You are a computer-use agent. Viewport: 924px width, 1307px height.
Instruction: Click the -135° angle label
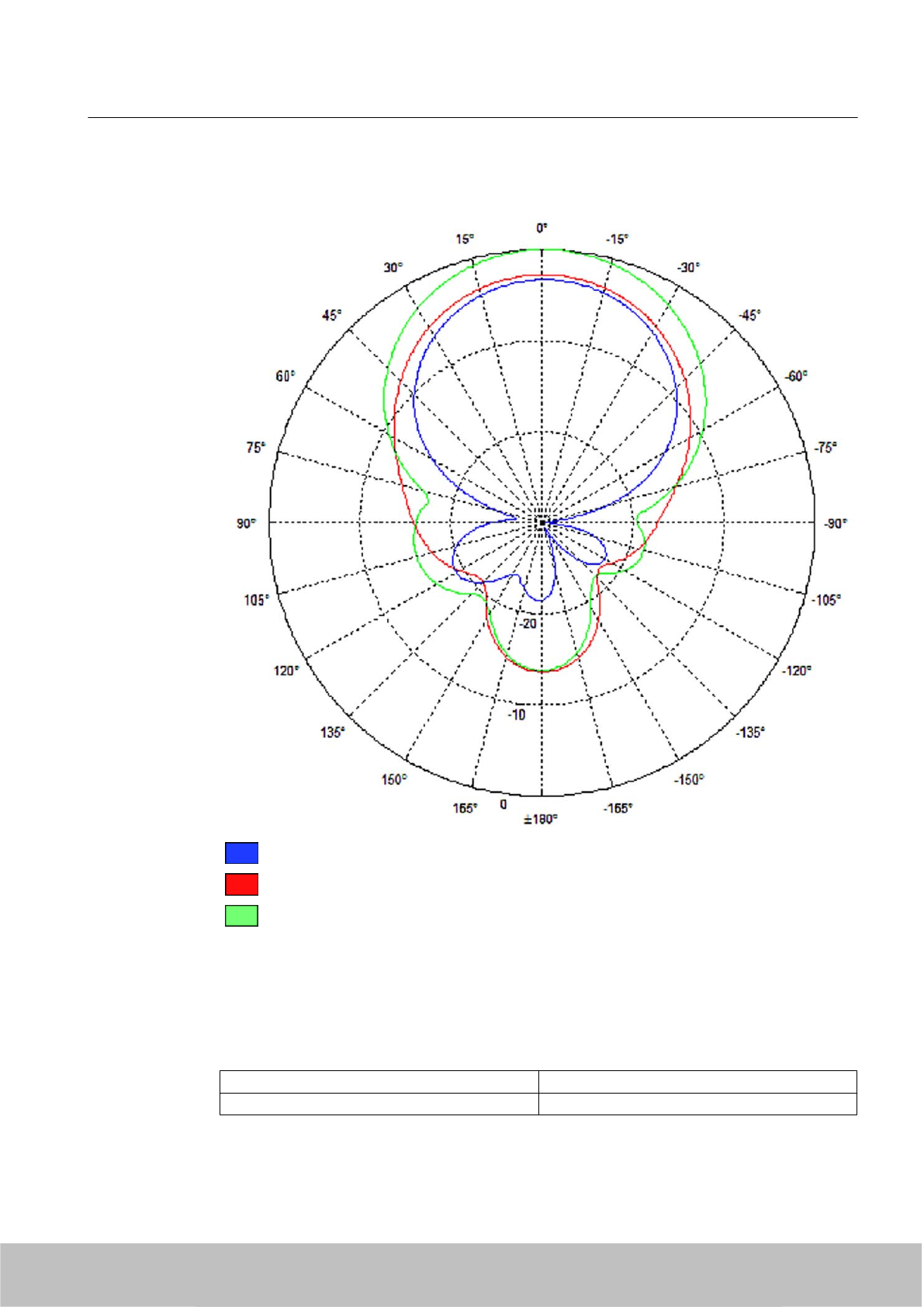[x=750, y=732]
